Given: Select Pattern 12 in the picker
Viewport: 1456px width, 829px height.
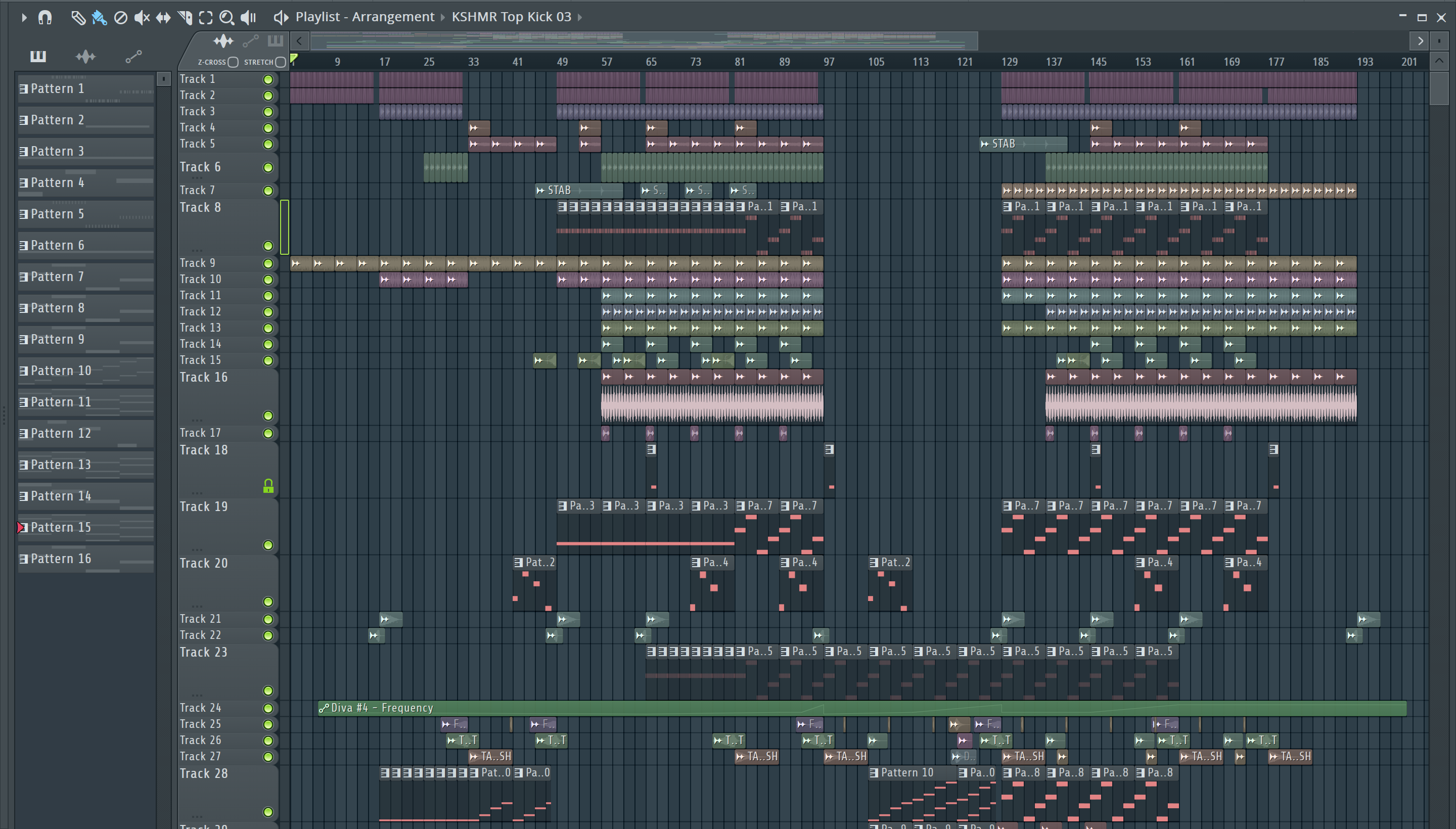Looking at the screenshot, I should point(85,433).
